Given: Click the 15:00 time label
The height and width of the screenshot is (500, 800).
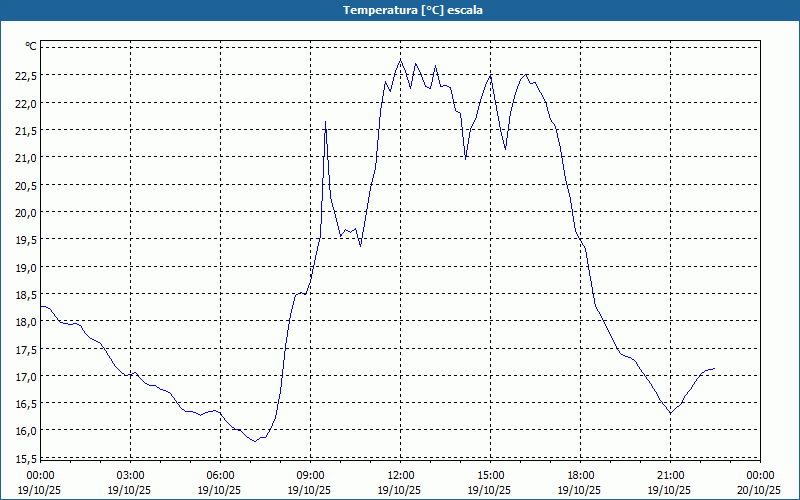Looking at the screenshot, I should coord(490,475).
